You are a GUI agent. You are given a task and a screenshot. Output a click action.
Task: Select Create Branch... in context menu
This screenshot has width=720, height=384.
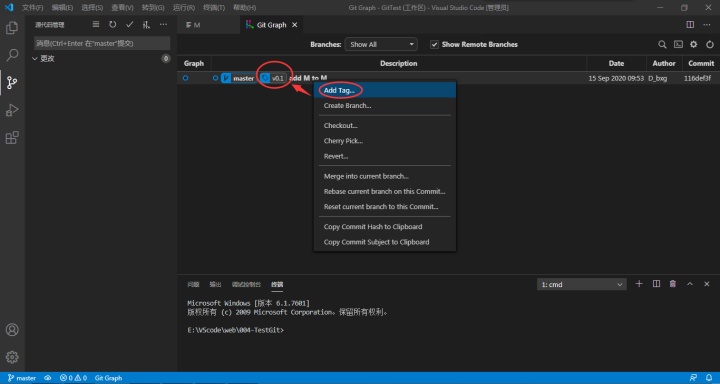(385, 106)
